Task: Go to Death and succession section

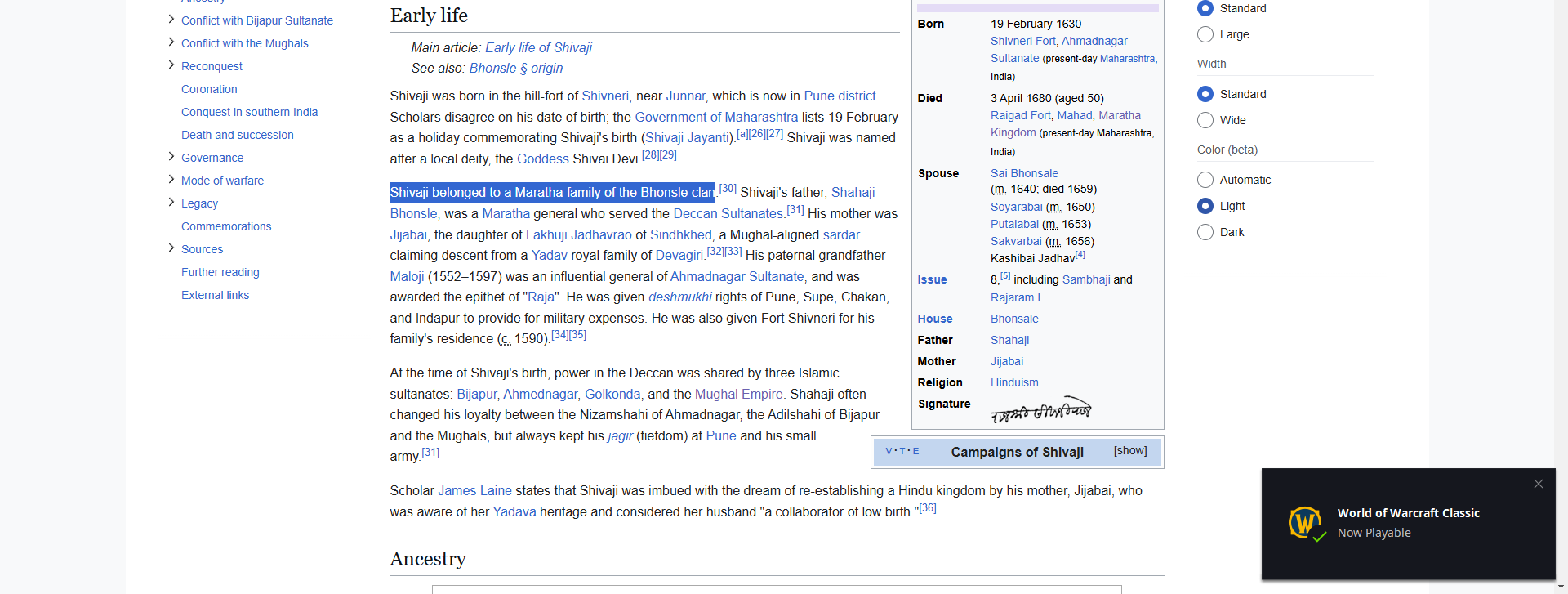Action: pos(237,135)
